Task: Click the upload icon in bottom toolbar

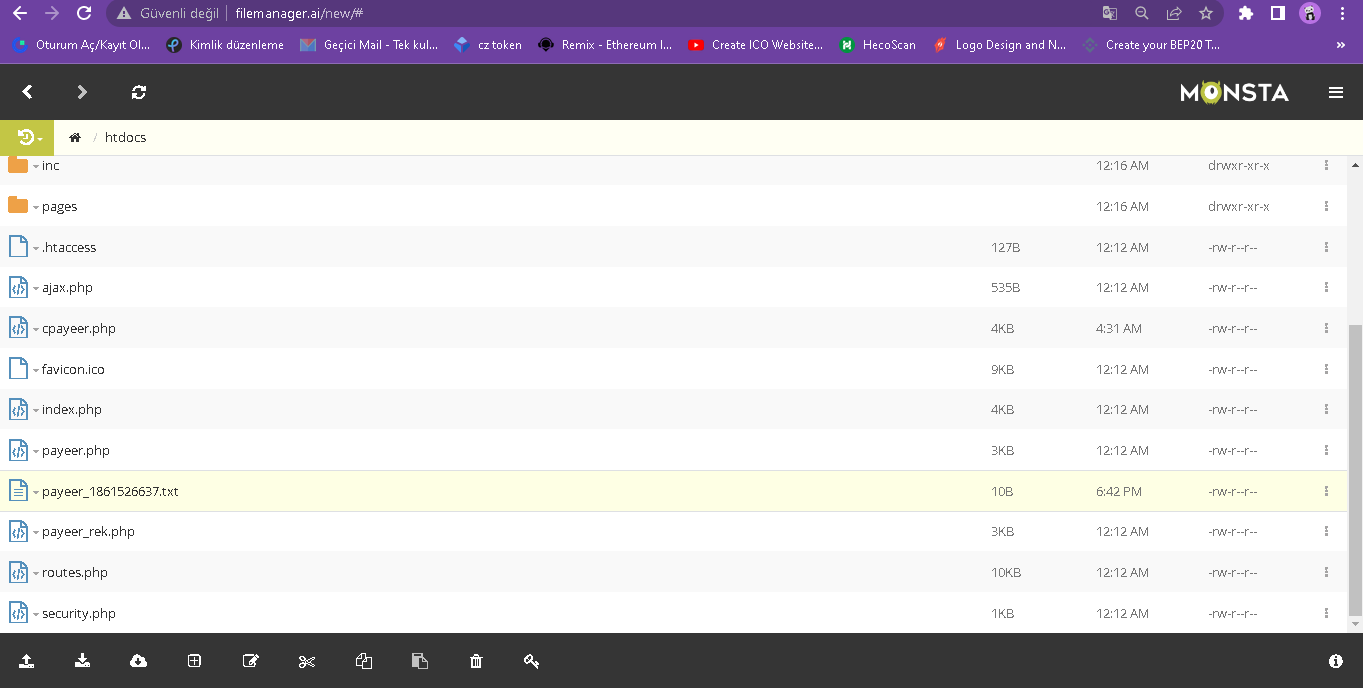Action: pos(27,661)
